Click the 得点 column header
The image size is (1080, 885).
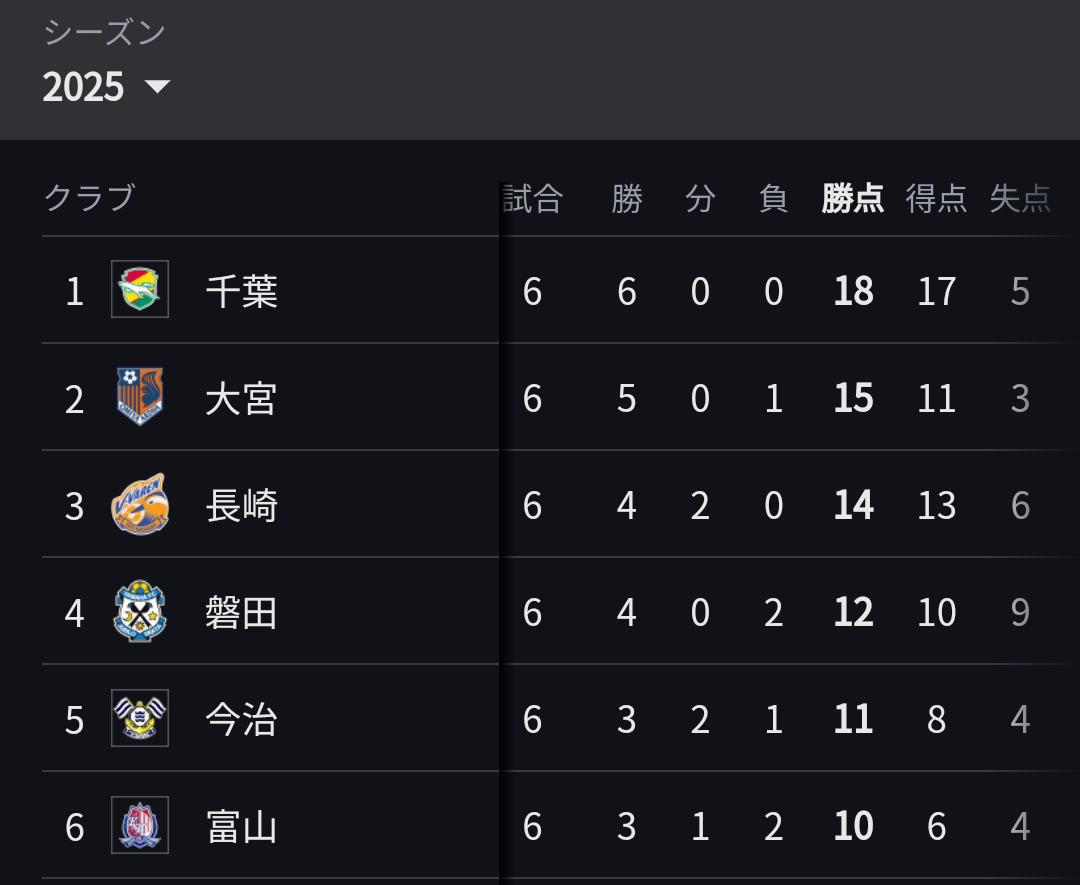[937, 198]
